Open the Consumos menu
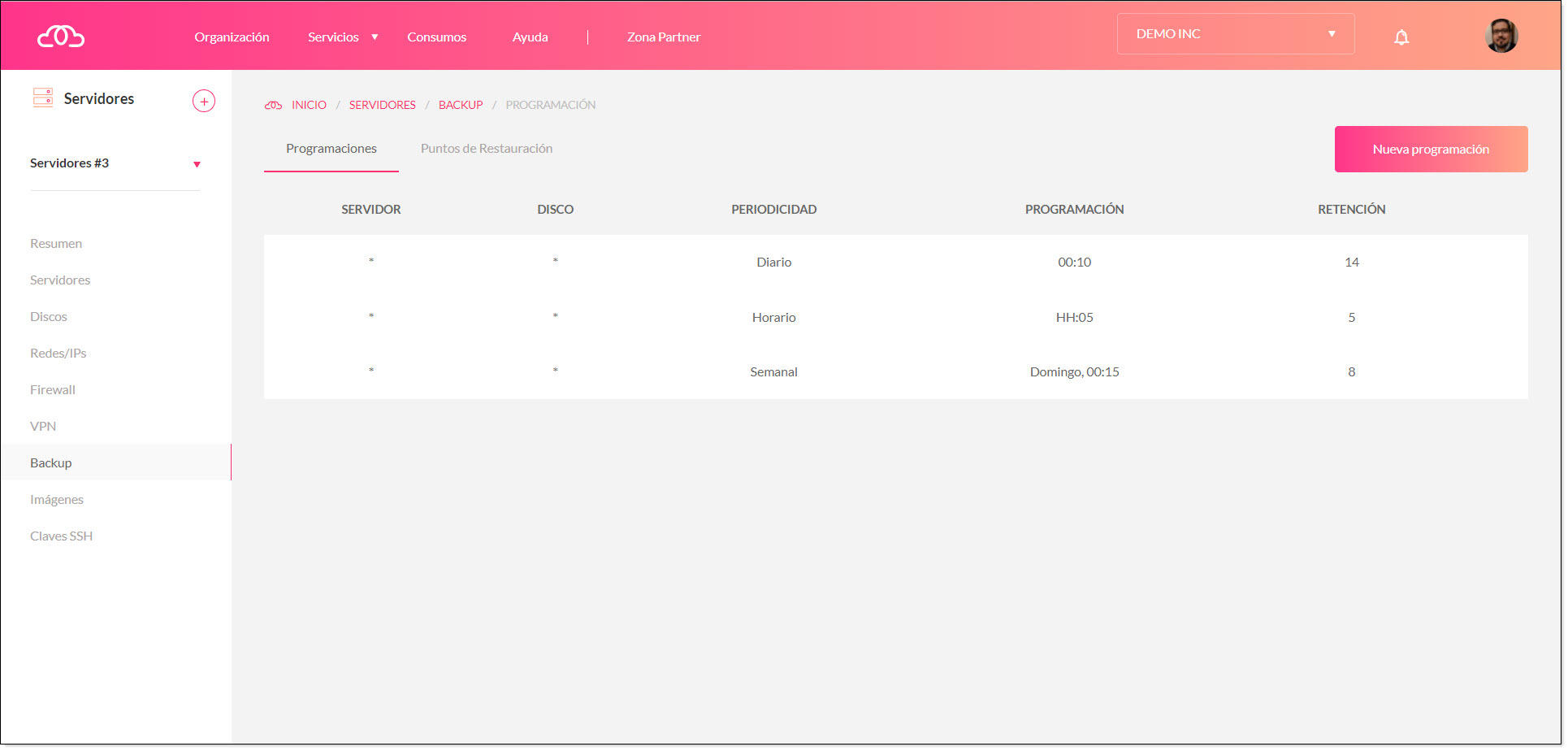 pos(437,37)
